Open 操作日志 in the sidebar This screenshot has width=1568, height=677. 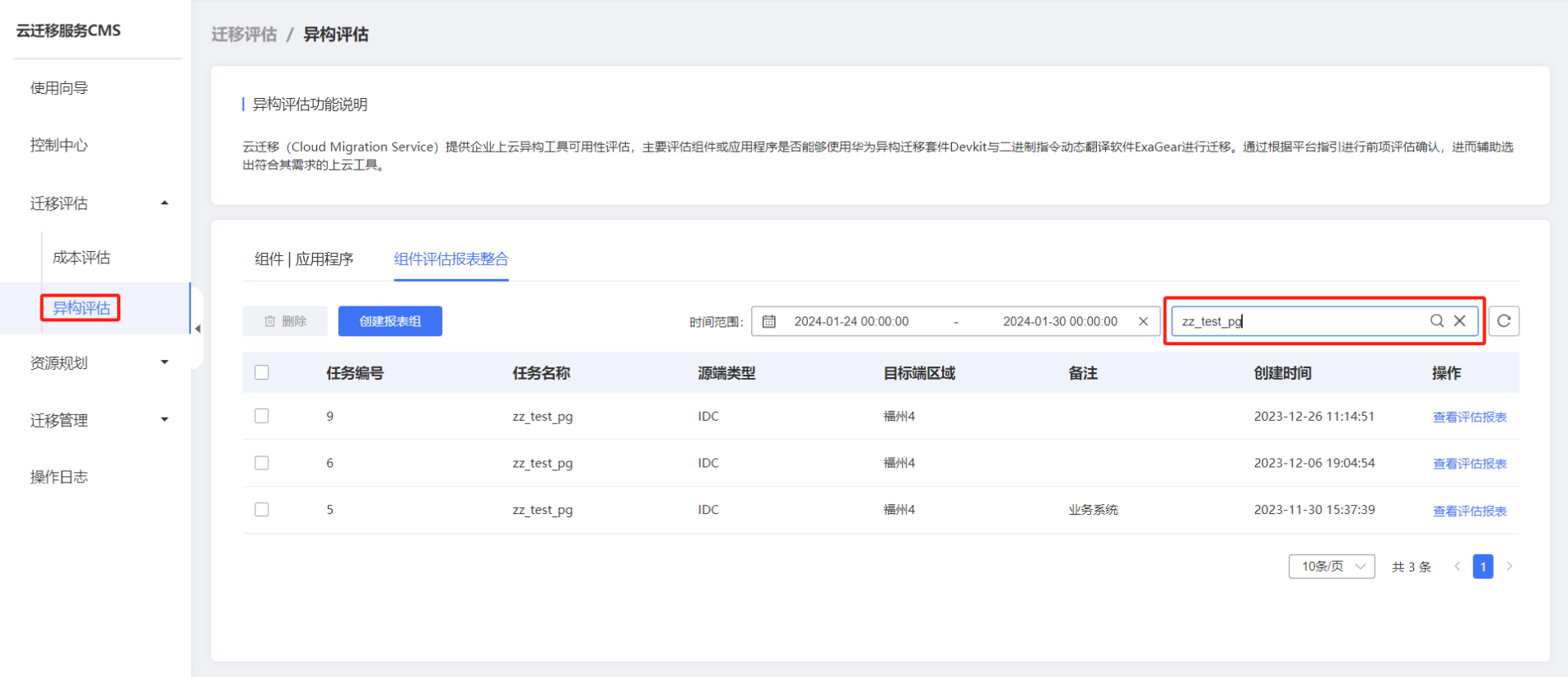tap(59, 477)
